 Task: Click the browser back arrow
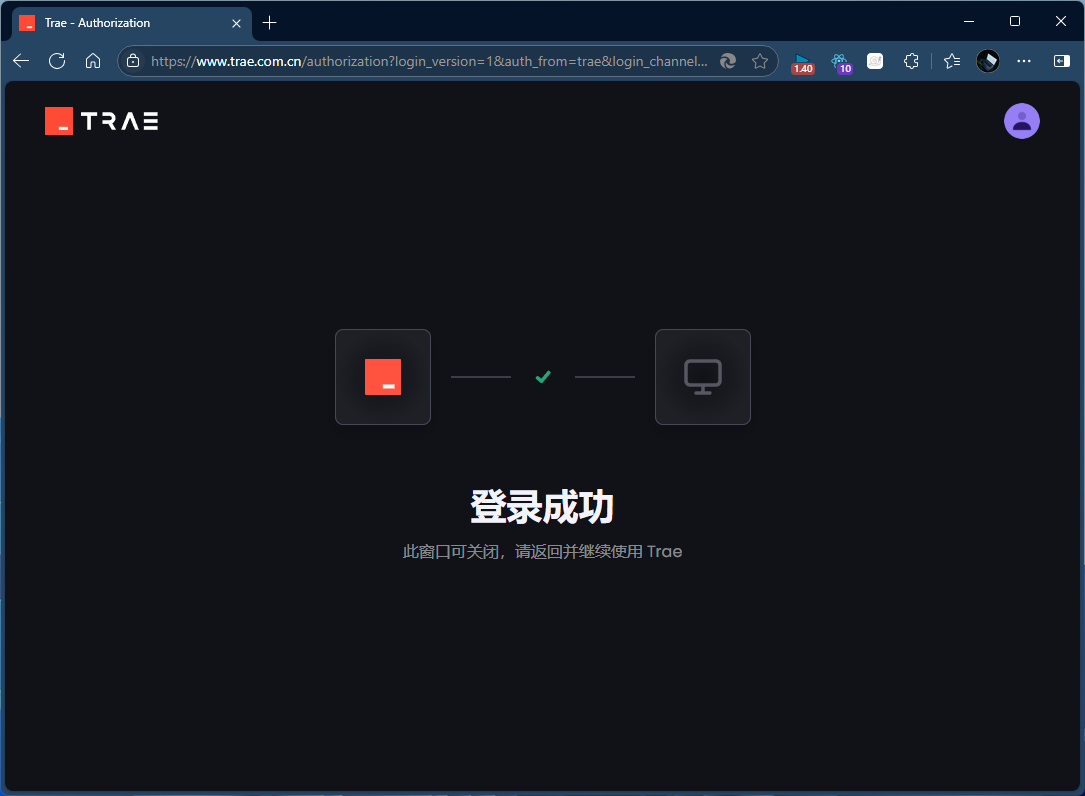[21, 61]
